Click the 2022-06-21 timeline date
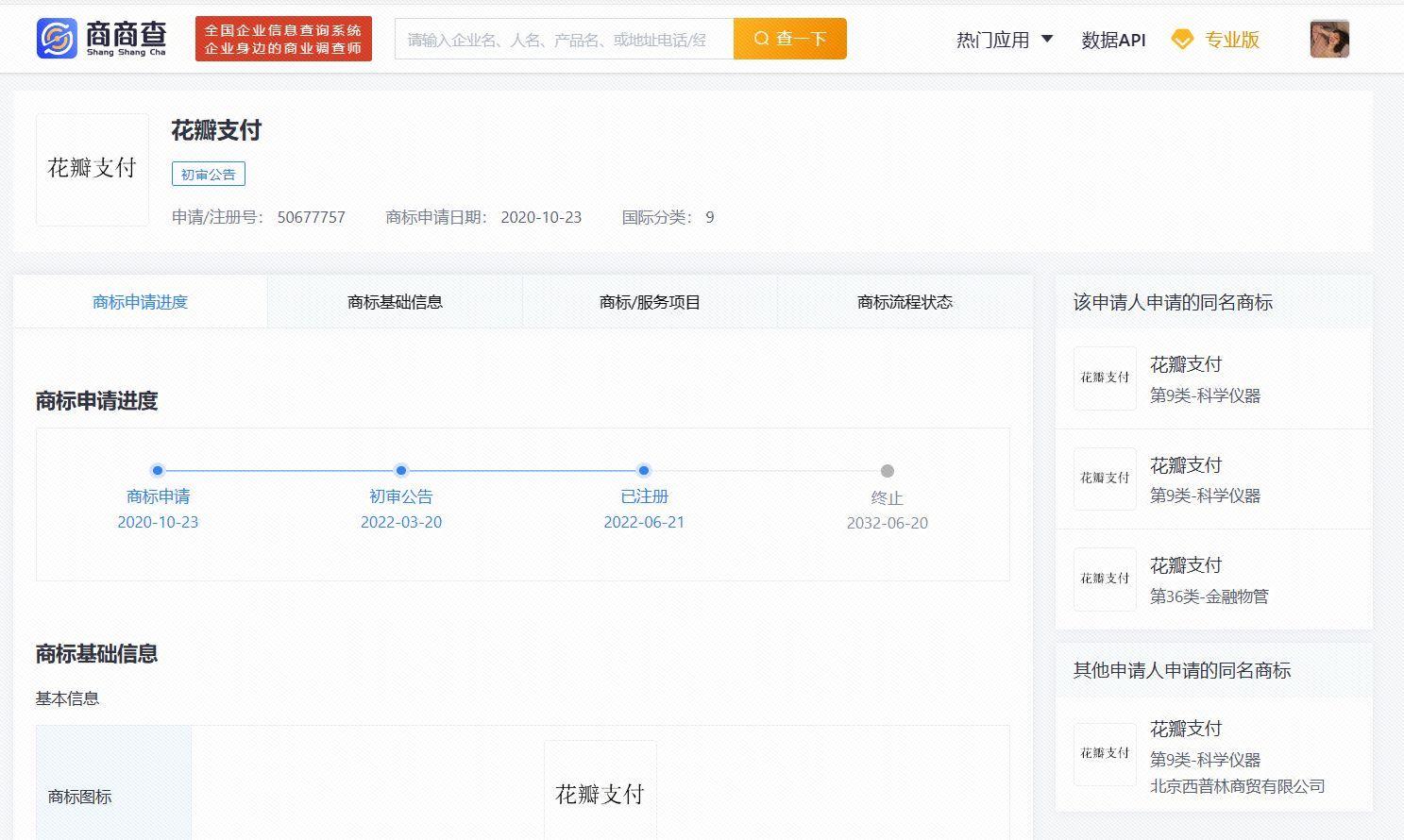1404x840 pixels. [644, 523]
